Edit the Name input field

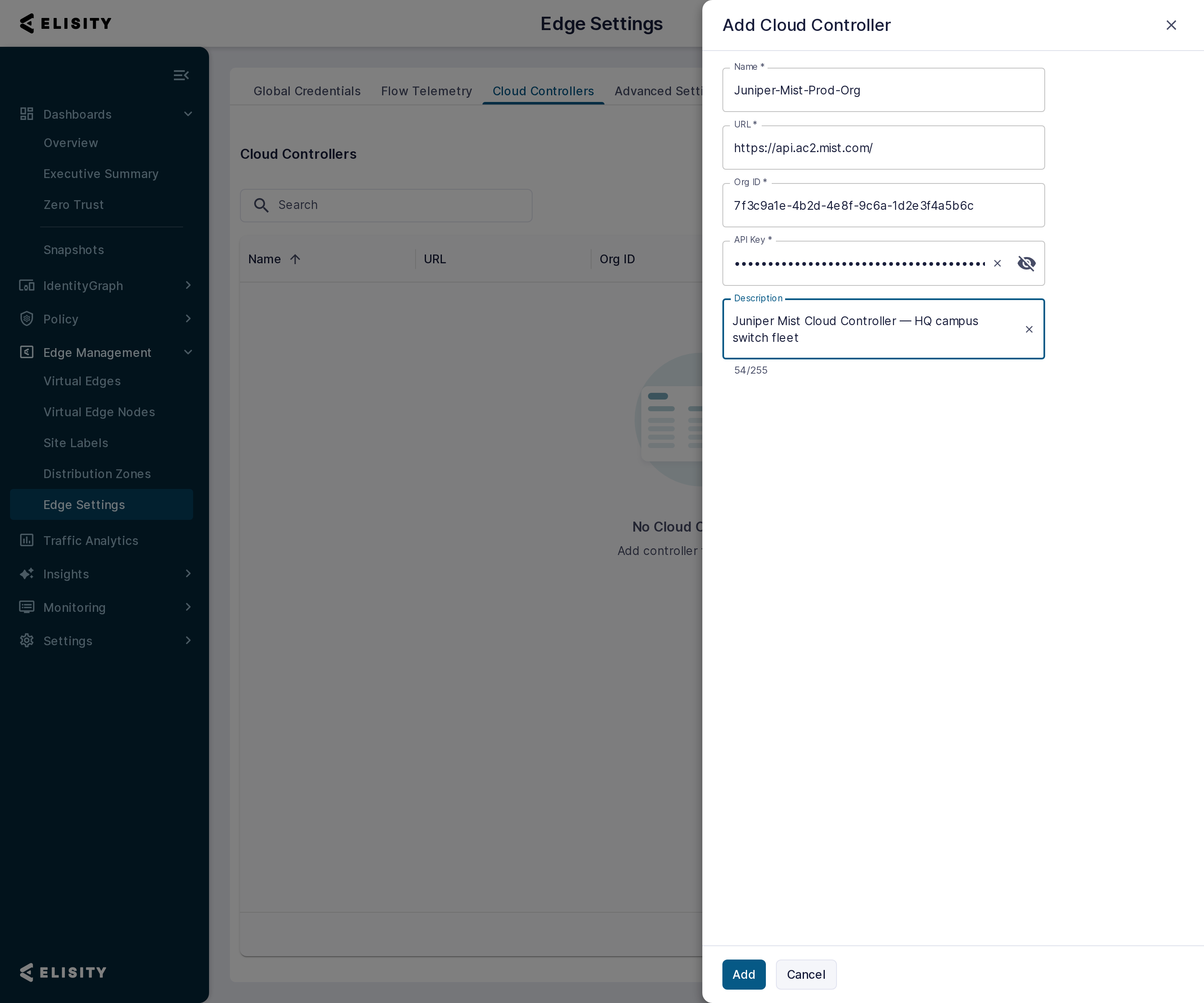(883, 90)
